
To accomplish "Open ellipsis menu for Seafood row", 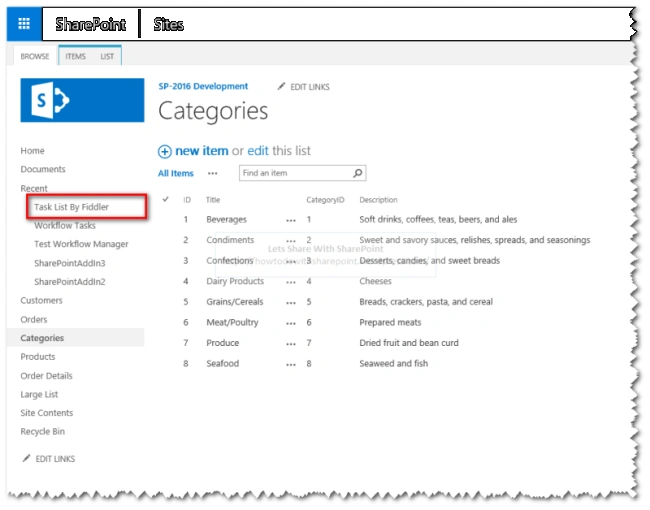I will point(291,365).
